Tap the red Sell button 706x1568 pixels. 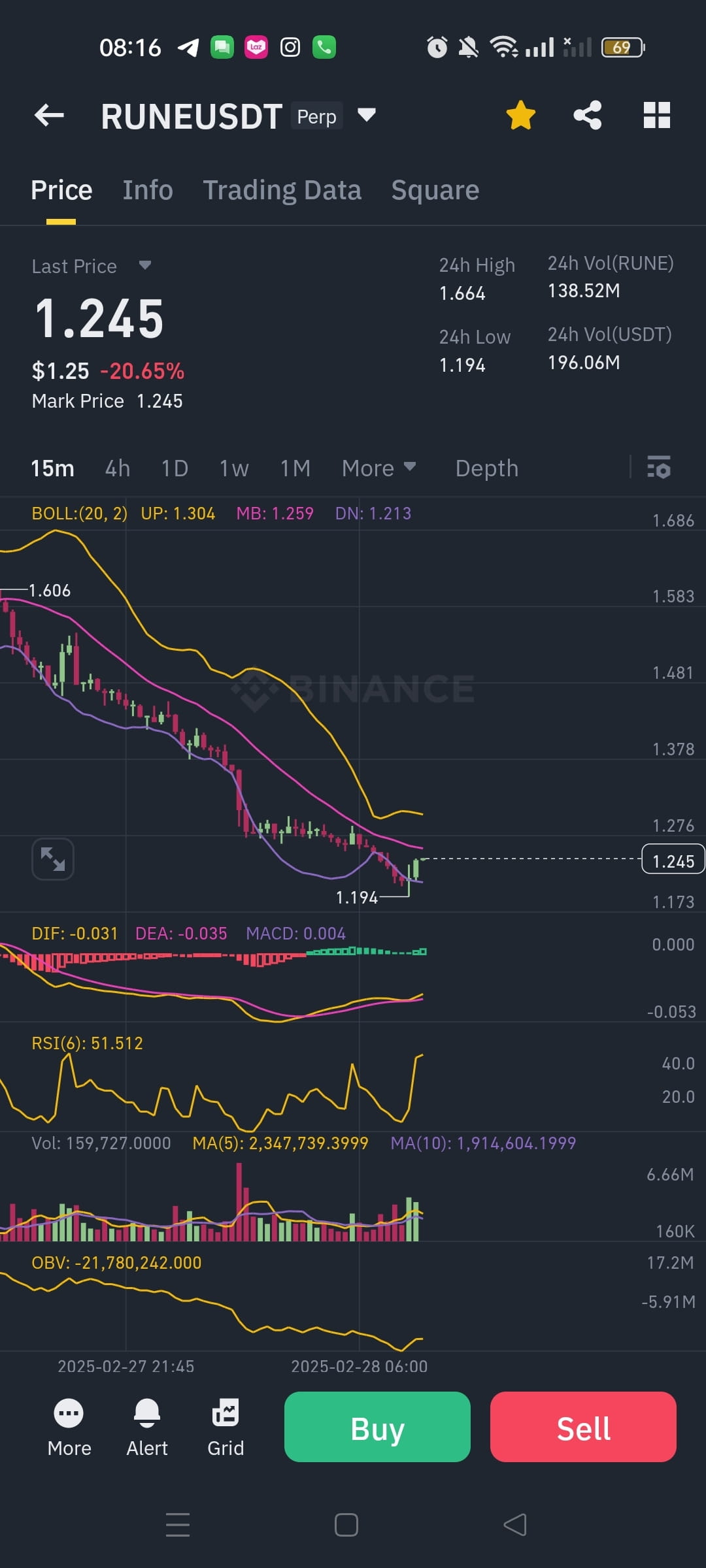[583, 1427]
